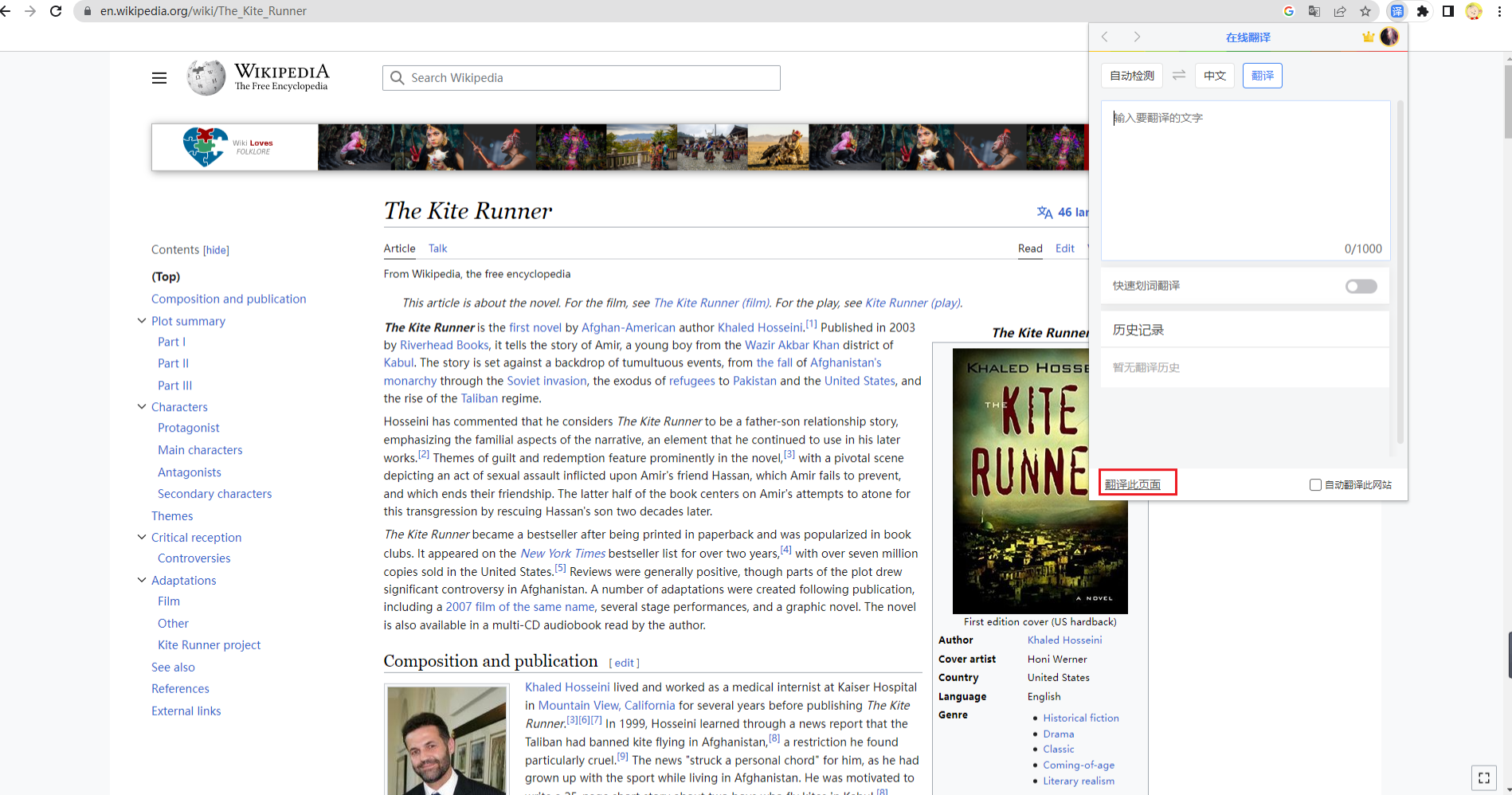This screenshot has height=795, width=1512.
Task: Follow The Kite Runner (film) link
Action: click(x=711, y=303)
